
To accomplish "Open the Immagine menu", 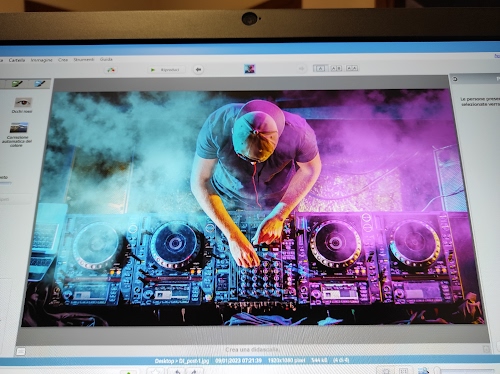I will coord(42,60).
